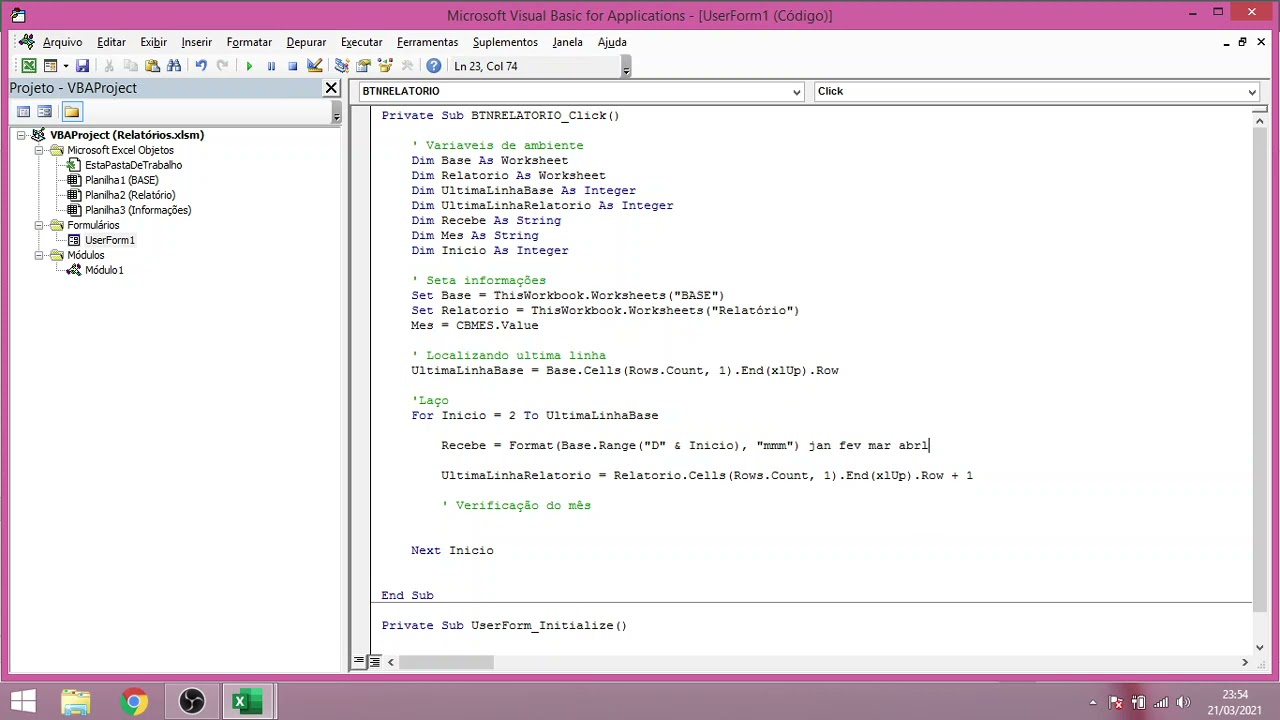Image resolution: width=1280 pixels, height=720 pixels.
Task: Collapse the VBAProject (Relatórios.xlsm) node
Action: (x=21, y=135)
